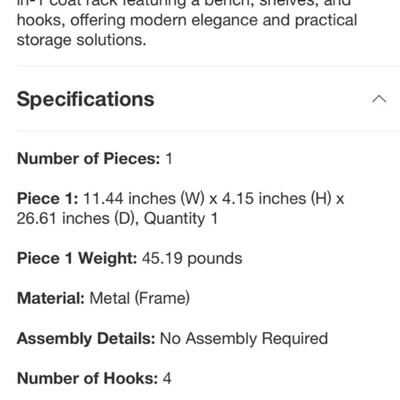Click the Number of Hooks label
400x400 pixels.
tap(87, 378)
